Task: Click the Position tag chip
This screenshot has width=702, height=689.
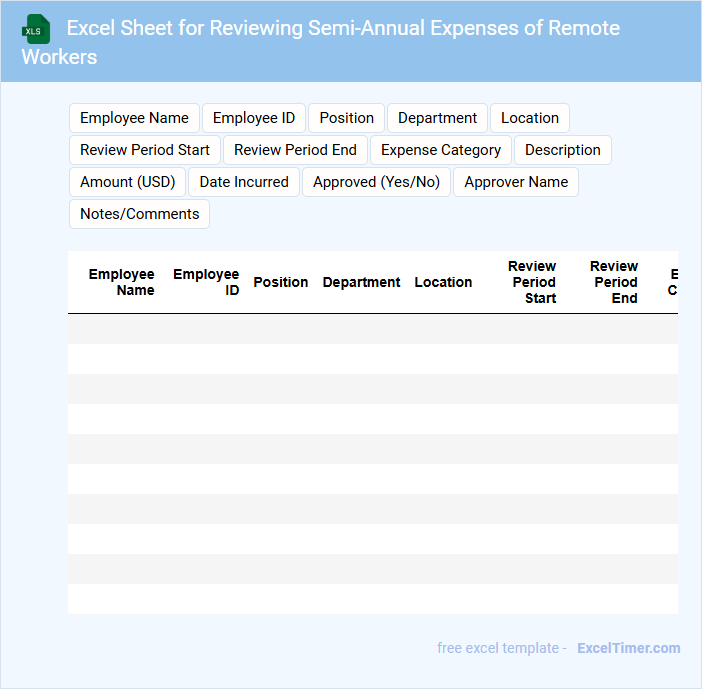Action: 346,118
